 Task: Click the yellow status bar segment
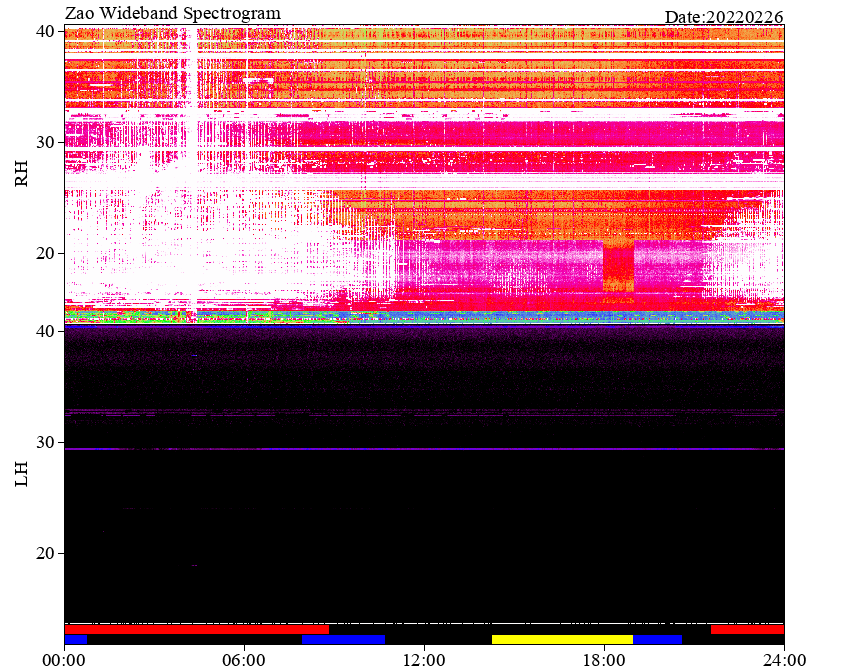pos(562,639)
